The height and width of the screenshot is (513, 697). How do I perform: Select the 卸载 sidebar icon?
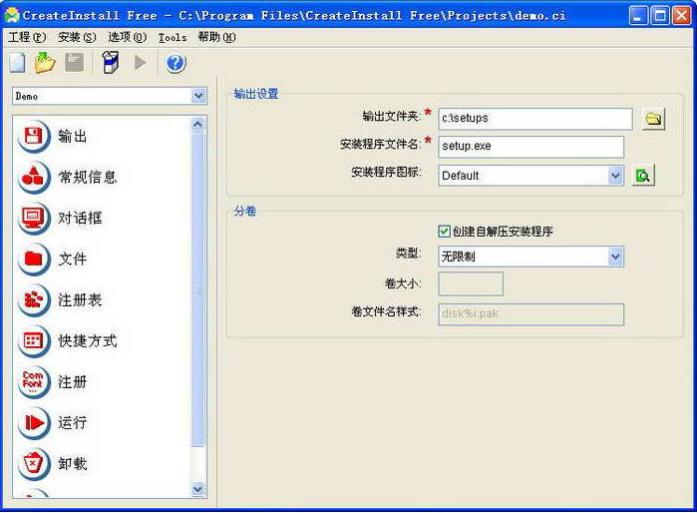34,464
